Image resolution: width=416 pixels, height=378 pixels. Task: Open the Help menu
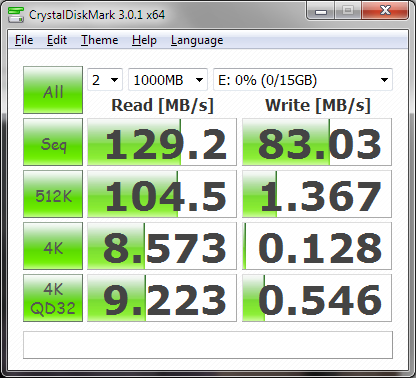(144, 40)
